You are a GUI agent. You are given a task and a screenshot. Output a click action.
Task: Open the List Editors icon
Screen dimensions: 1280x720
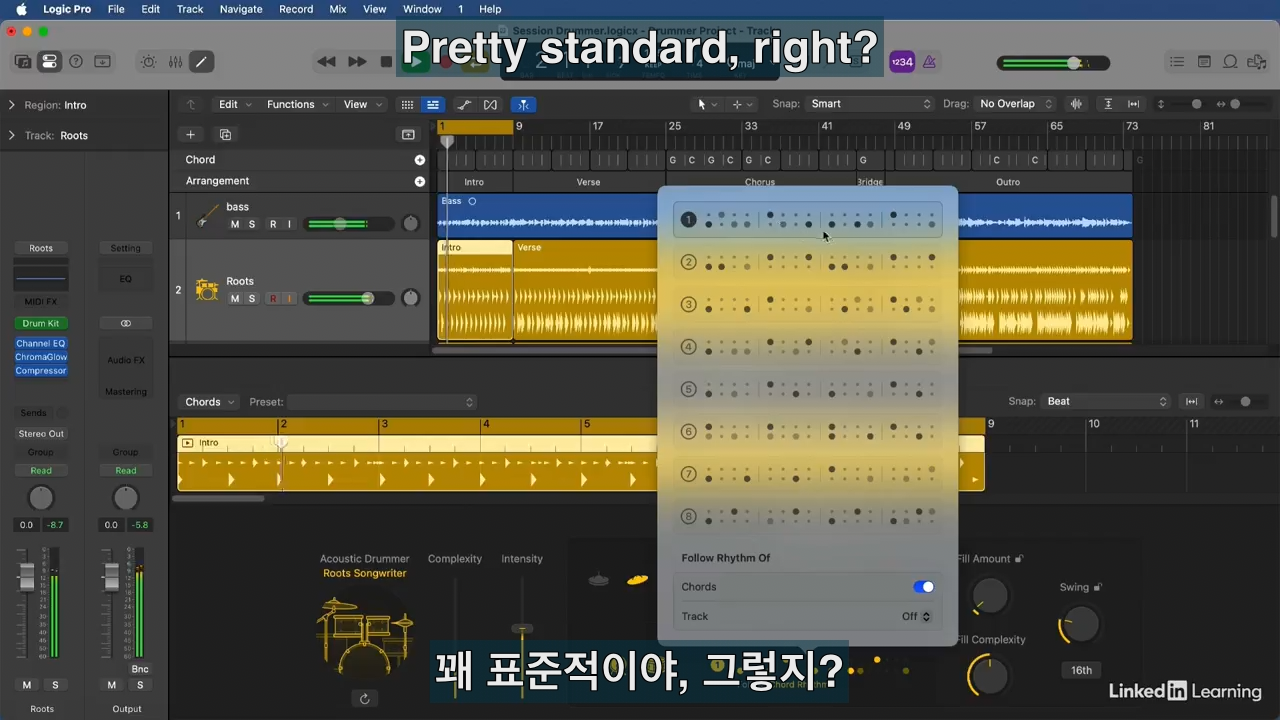[1177, 62]
